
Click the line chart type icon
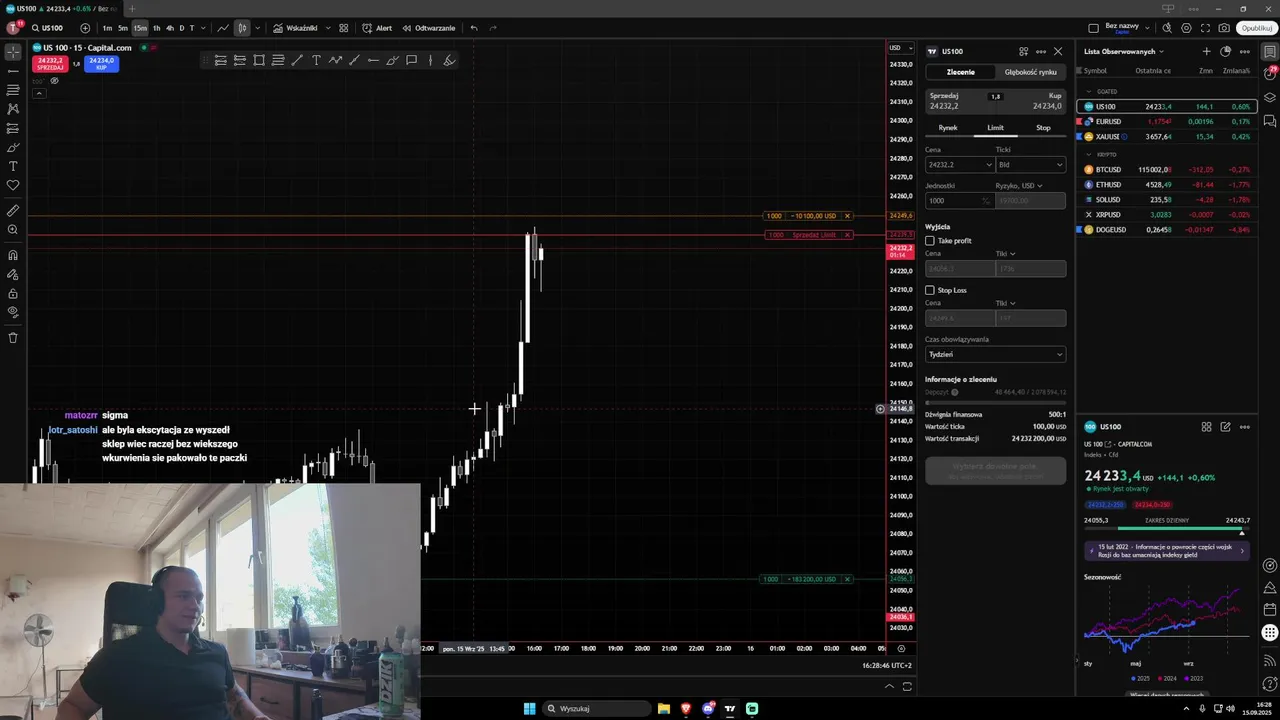pyautogui.click(x=223, y=28)
